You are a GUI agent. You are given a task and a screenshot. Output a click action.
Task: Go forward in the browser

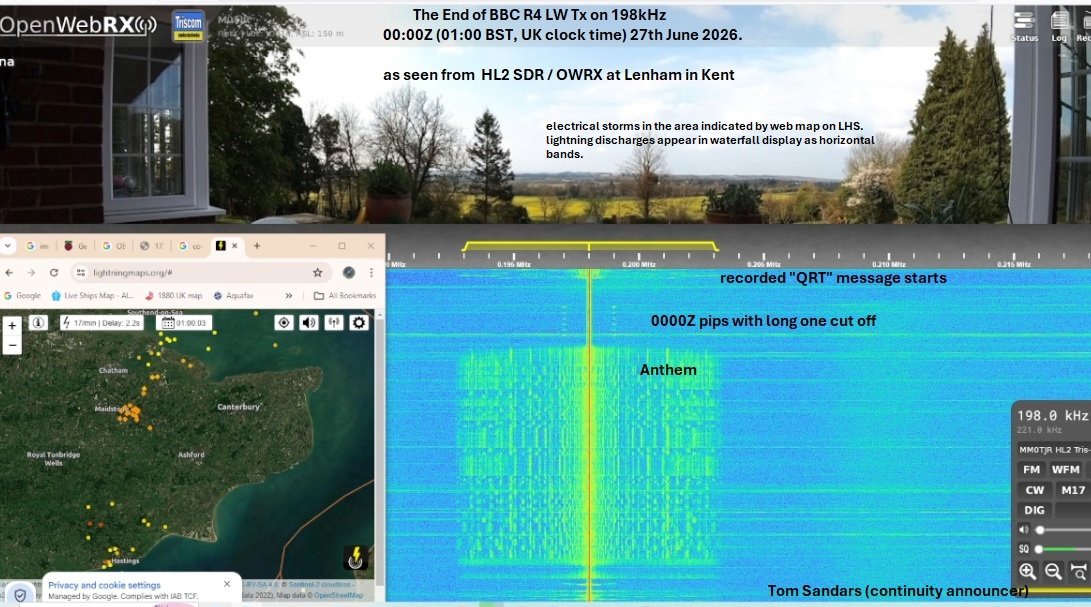point(31,273)
